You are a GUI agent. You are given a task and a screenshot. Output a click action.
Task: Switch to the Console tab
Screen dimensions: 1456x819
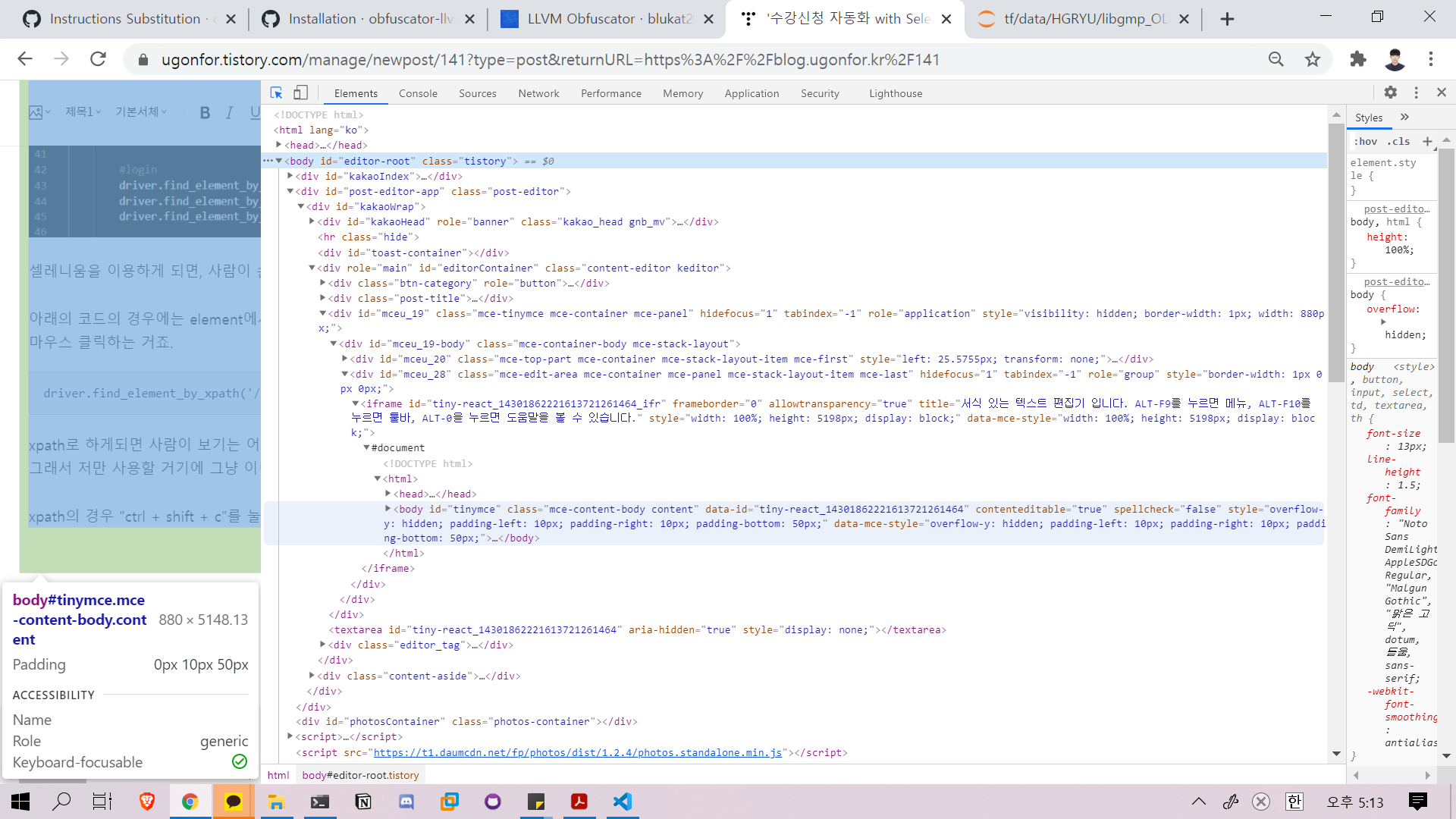pos(418,93)
